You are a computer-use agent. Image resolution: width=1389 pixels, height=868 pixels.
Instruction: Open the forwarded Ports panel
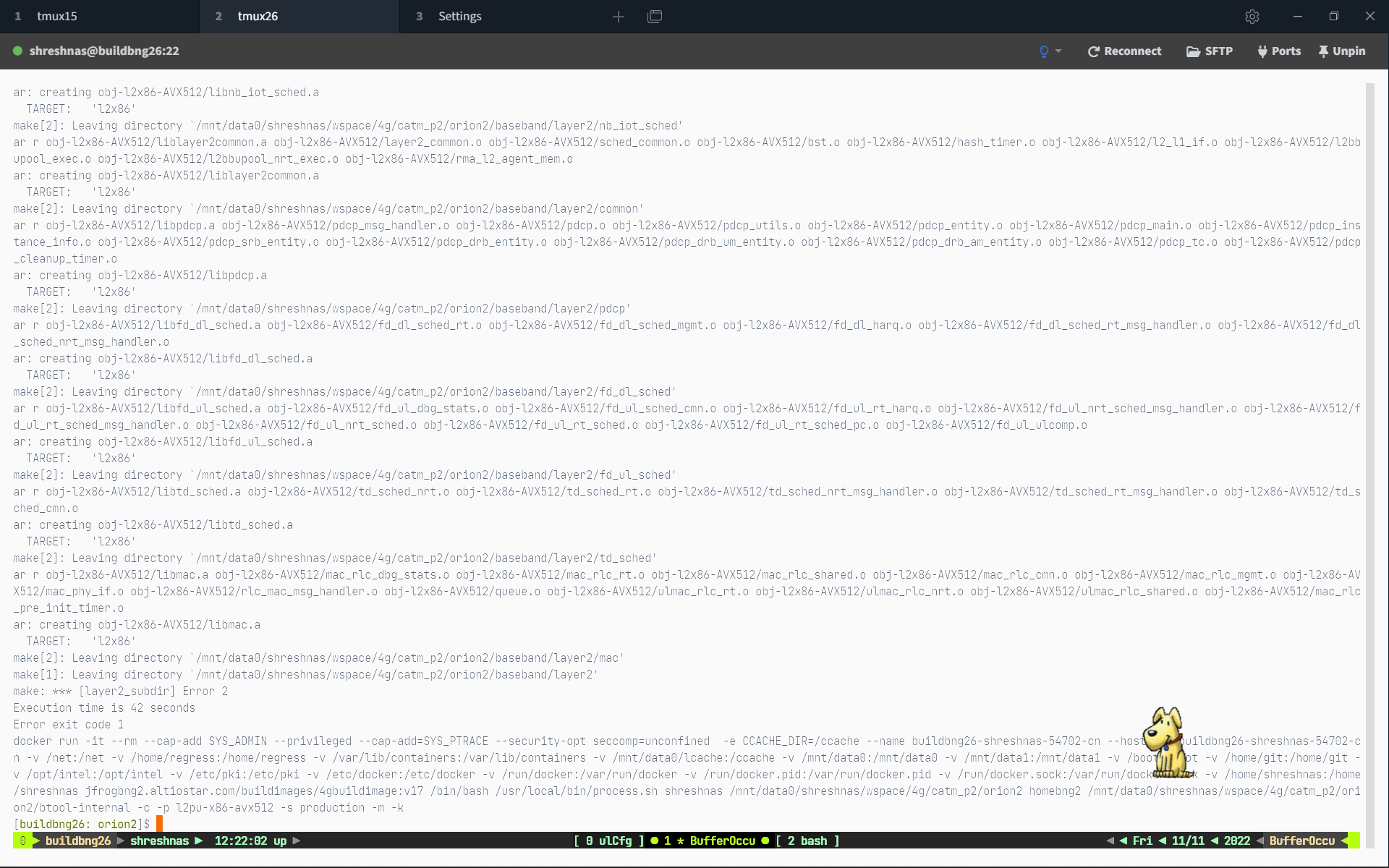(1278, 51)
